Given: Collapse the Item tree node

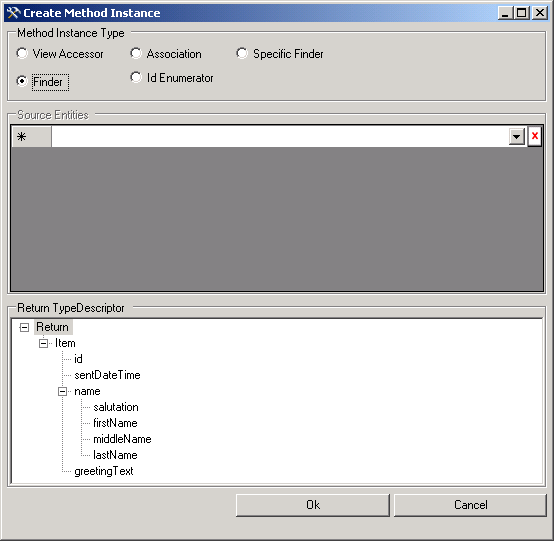Looking at the screenshot, I should click(43, 343).
